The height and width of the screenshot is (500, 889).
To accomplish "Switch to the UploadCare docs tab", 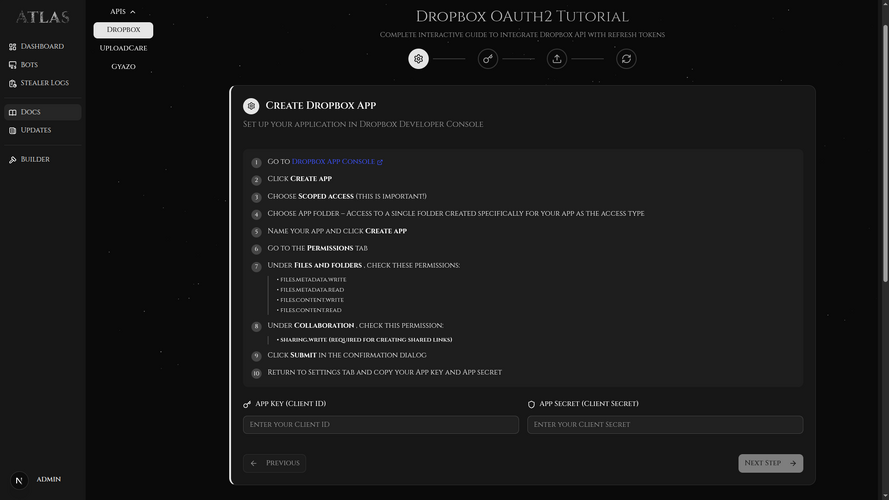I will (123, 48).
